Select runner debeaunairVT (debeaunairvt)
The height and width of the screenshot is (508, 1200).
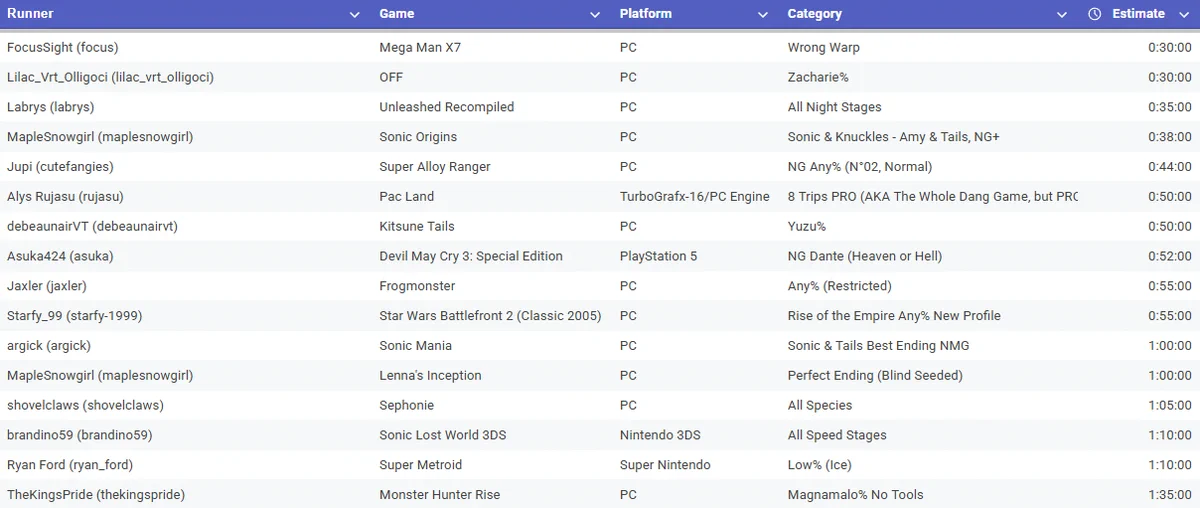point(92,227)
